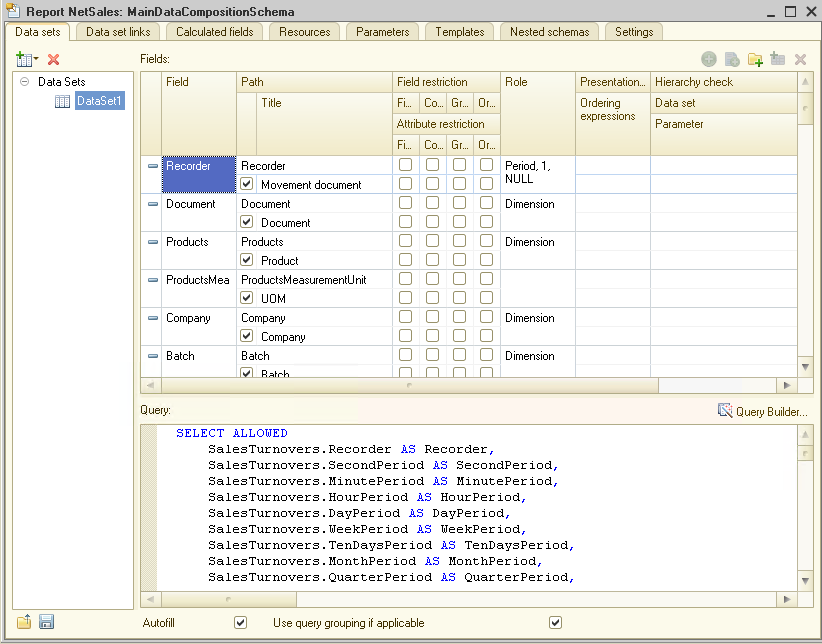This screenshot has height=644, width=822.
Task: Click the fields table horizontal scrollbar
Action: [x=408, y=385]
